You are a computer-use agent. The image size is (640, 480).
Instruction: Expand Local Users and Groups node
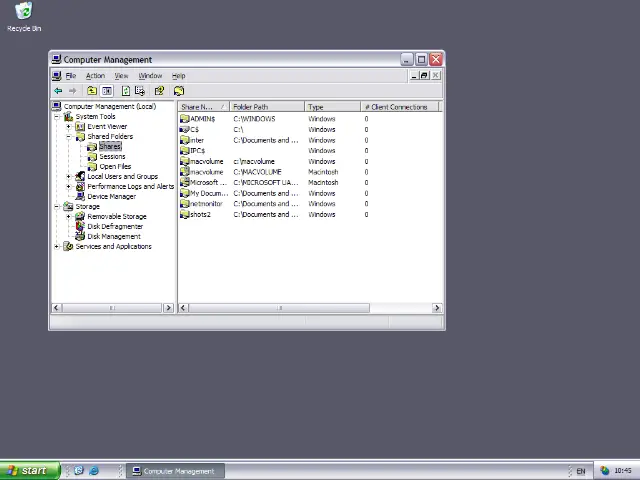(x=69, y=176)
